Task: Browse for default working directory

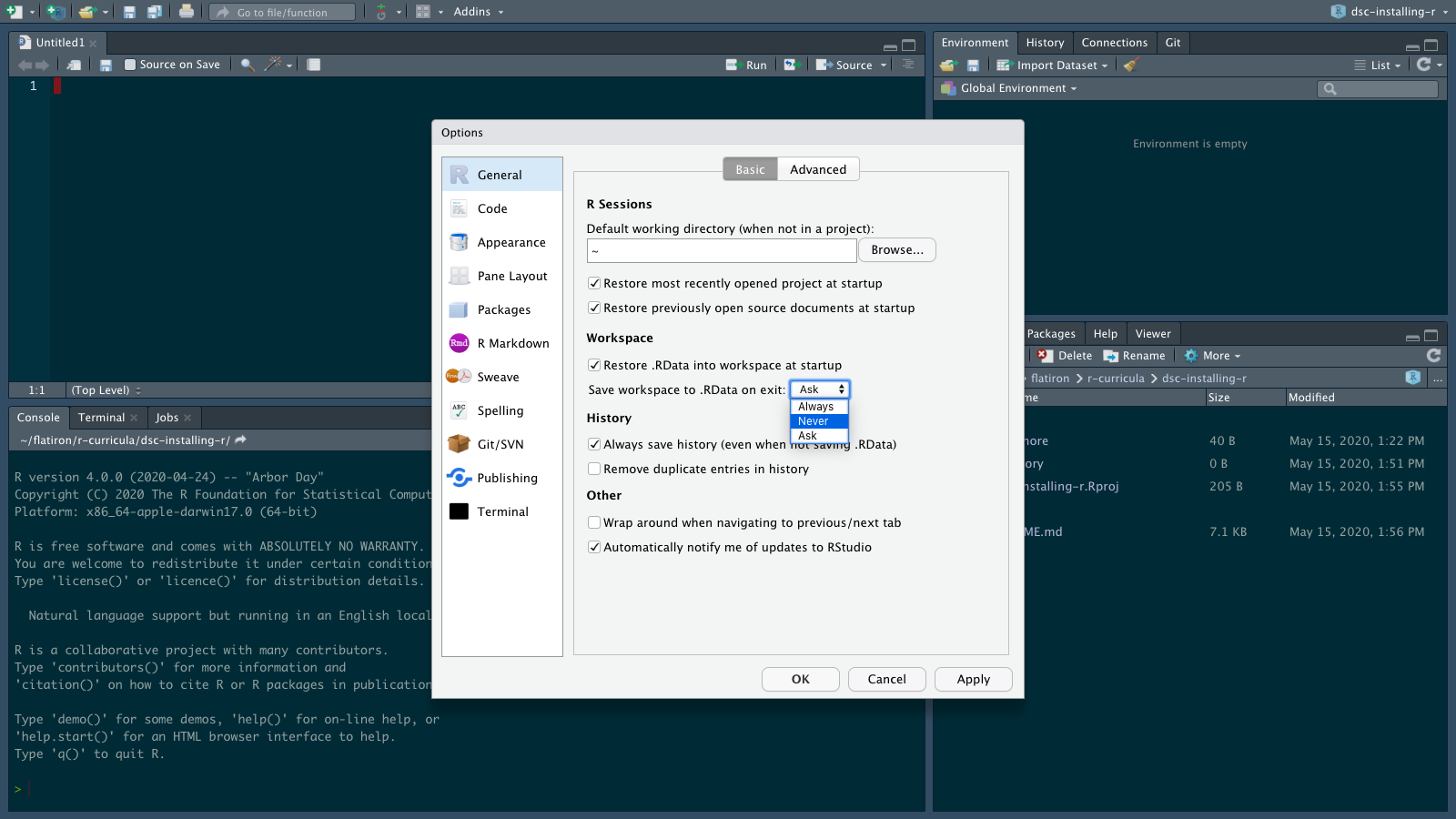Action: tap(897, 250)
